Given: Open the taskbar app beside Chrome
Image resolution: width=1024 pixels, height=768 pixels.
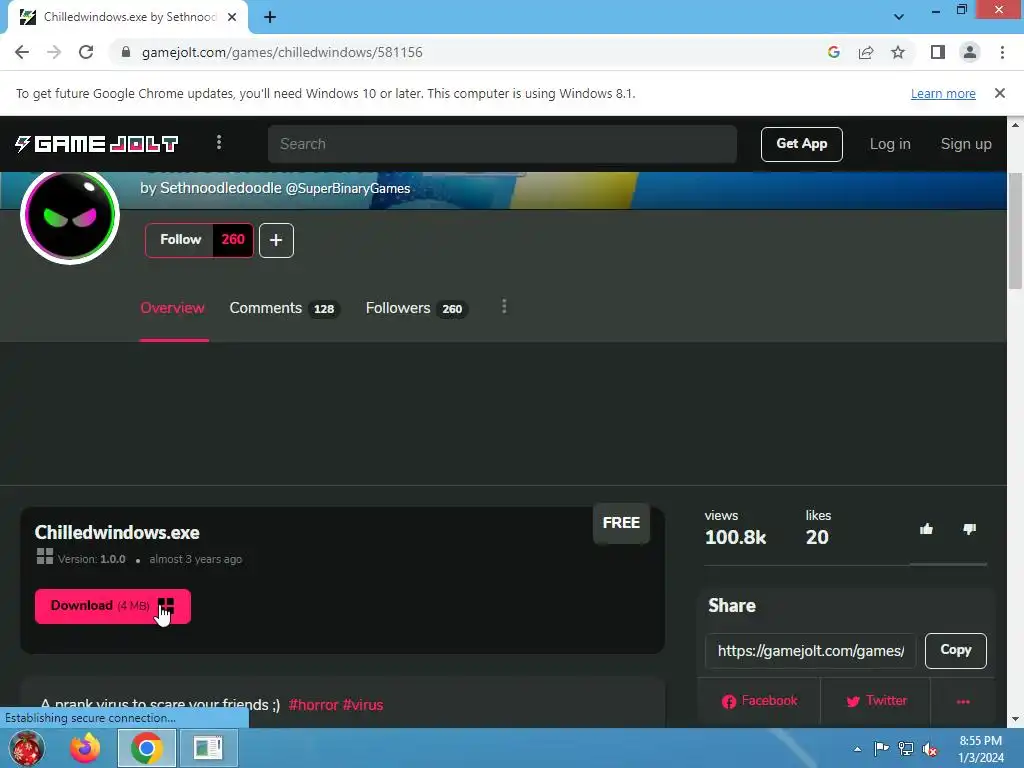Looking at the screenshot, I should coord(208,748).
